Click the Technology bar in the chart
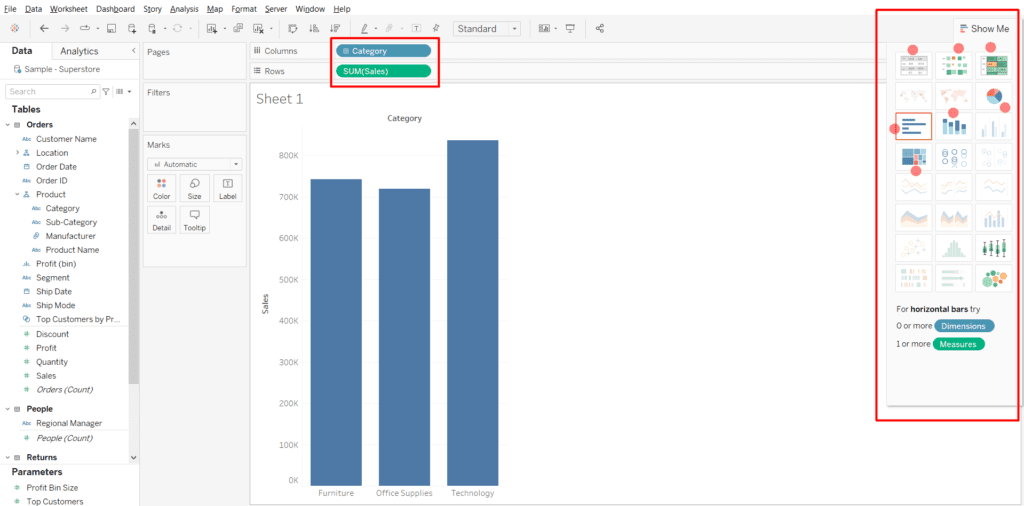Image resolution: width=1024 pixels, height=506 pixels. (473, 313)
